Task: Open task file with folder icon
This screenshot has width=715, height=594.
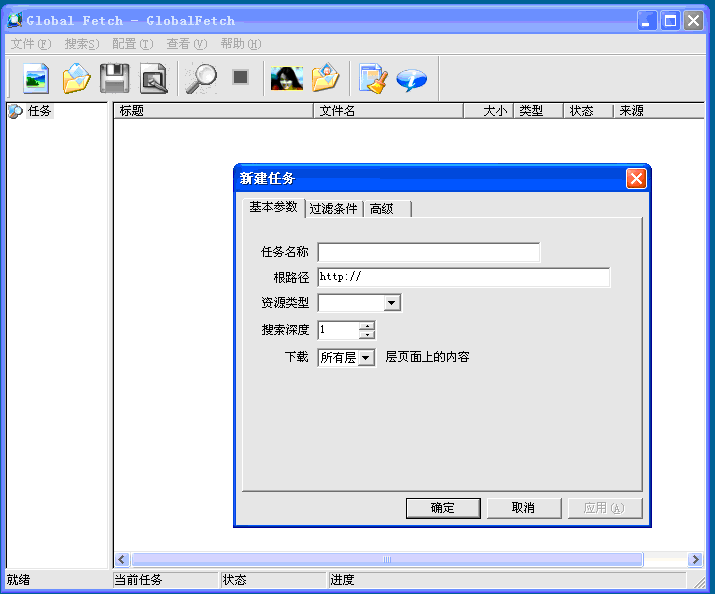Action: tap(76, 78)
